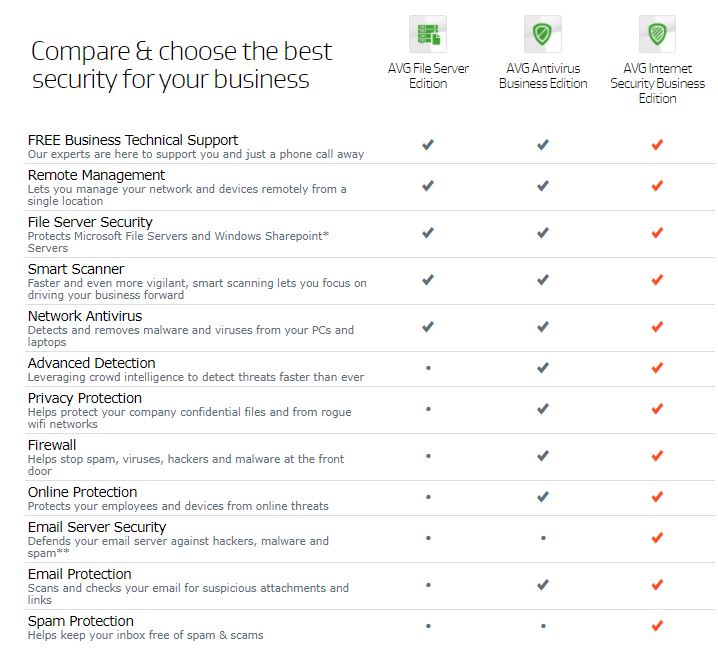
Task: Select the Online Protection feature heading
Action: (x=82, y=492)
